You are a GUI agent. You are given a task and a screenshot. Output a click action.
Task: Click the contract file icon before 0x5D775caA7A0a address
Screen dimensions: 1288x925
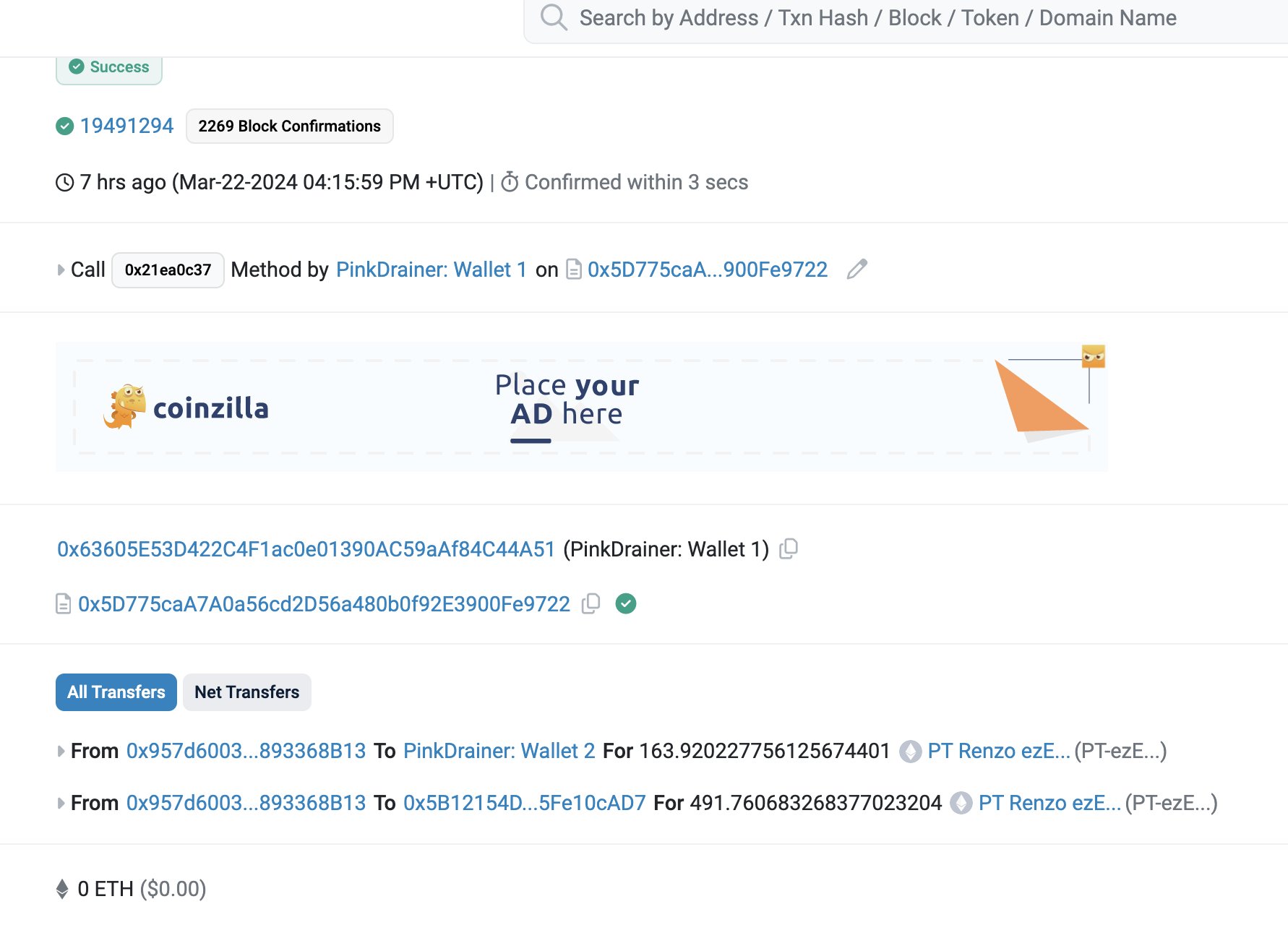(64, 603)
